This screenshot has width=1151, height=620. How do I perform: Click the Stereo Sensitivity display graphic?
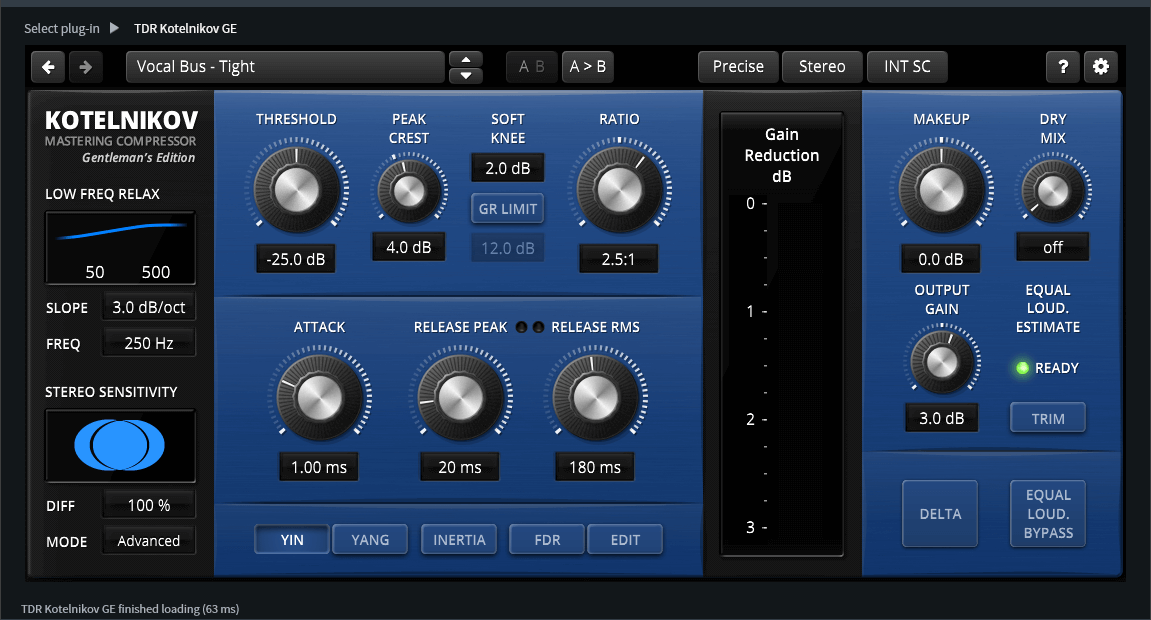[120, 445]
